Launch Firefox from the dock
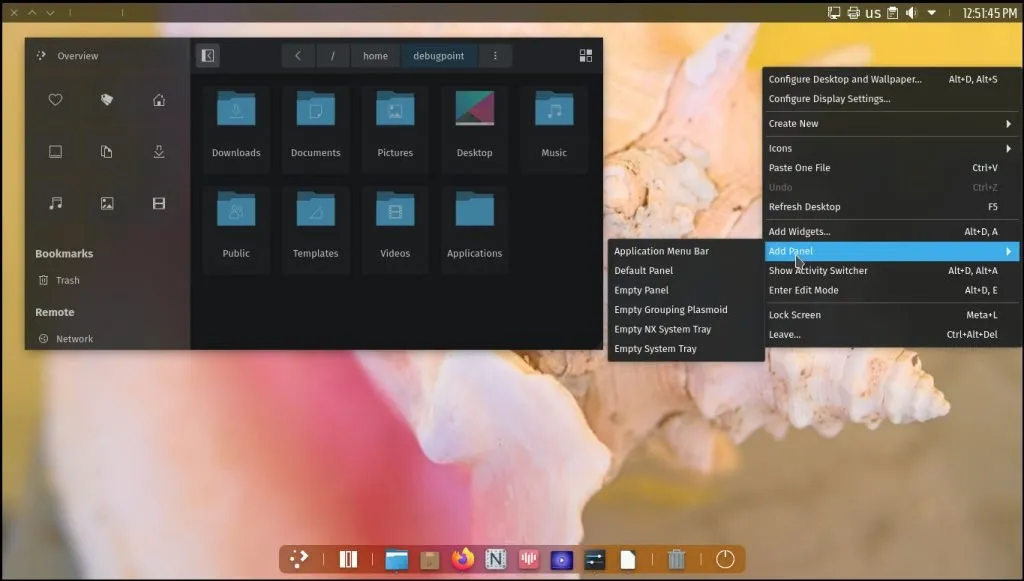This screenshot has height=581, width=1024. (462, 559)
